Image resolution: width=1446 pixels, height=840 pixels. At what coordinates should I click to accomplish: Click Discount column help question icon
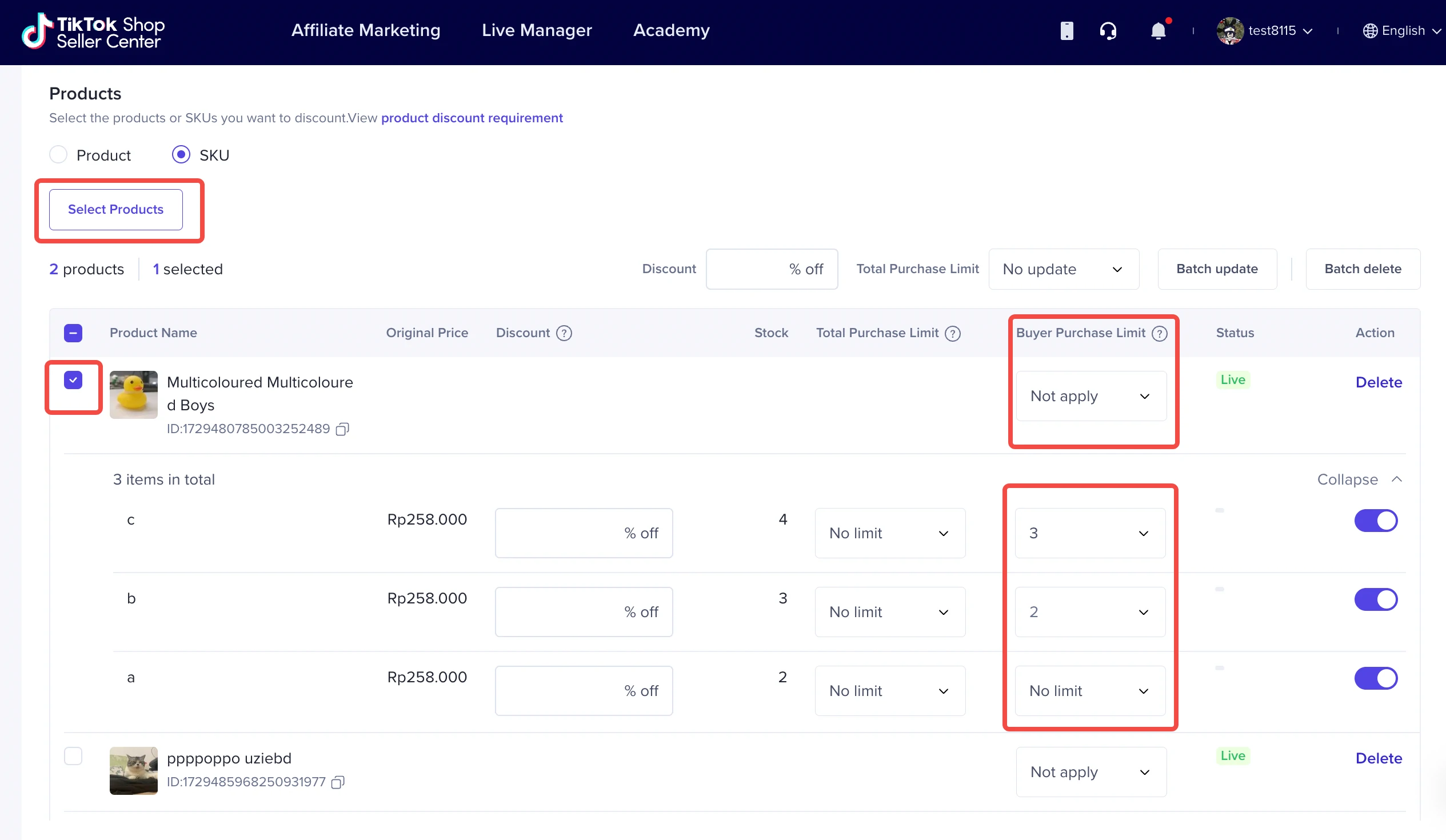pyautogui.click(x=564, y=333)
